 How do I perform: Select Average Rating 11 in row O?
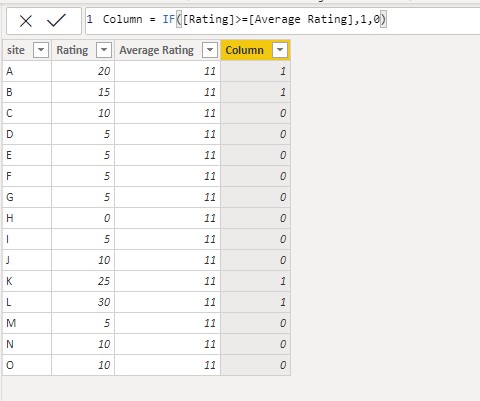click(x=167, y=365)
